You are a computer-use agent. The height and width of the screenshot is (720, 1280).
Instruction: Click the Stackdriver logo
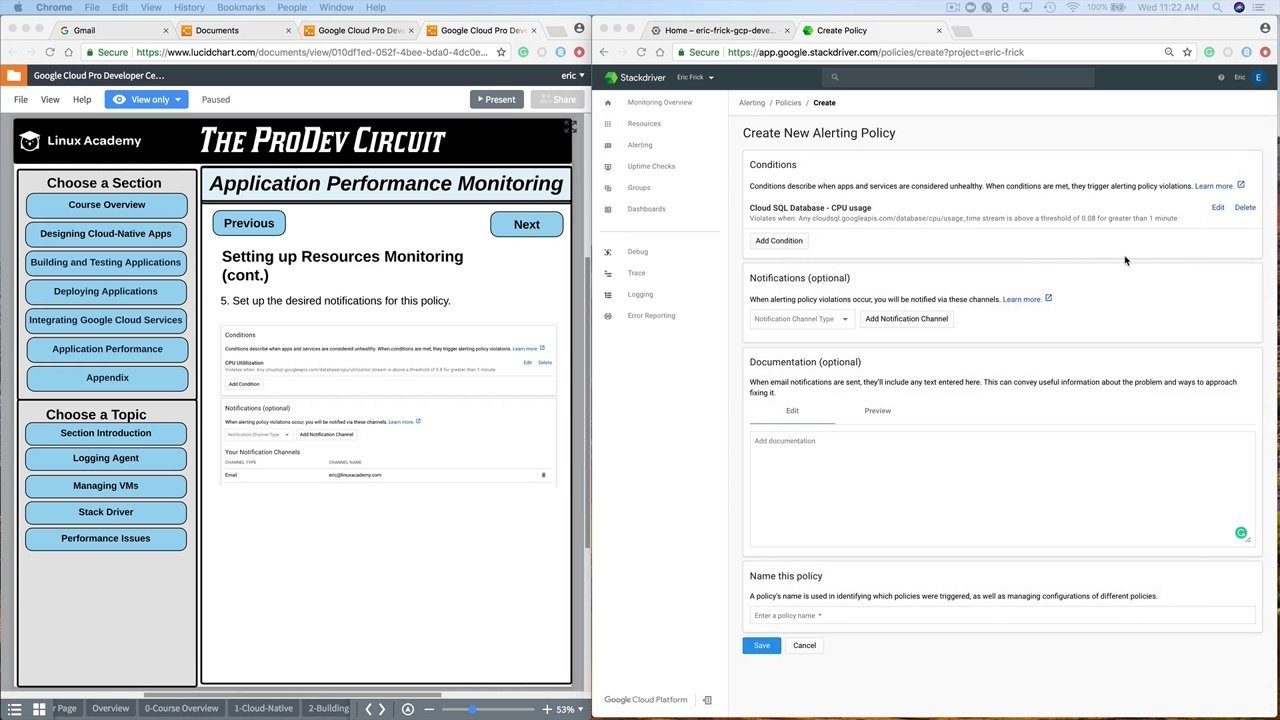[636, 77]
